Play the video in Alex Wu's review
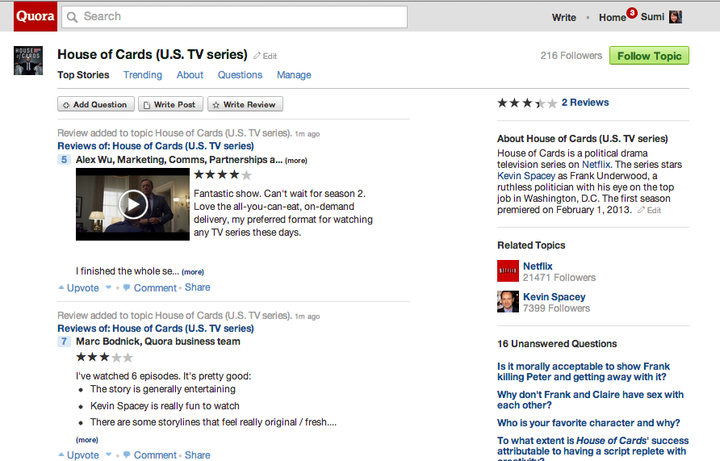Image resolution: width=720 pixels, height=461 pixels. tap(133, 204)
